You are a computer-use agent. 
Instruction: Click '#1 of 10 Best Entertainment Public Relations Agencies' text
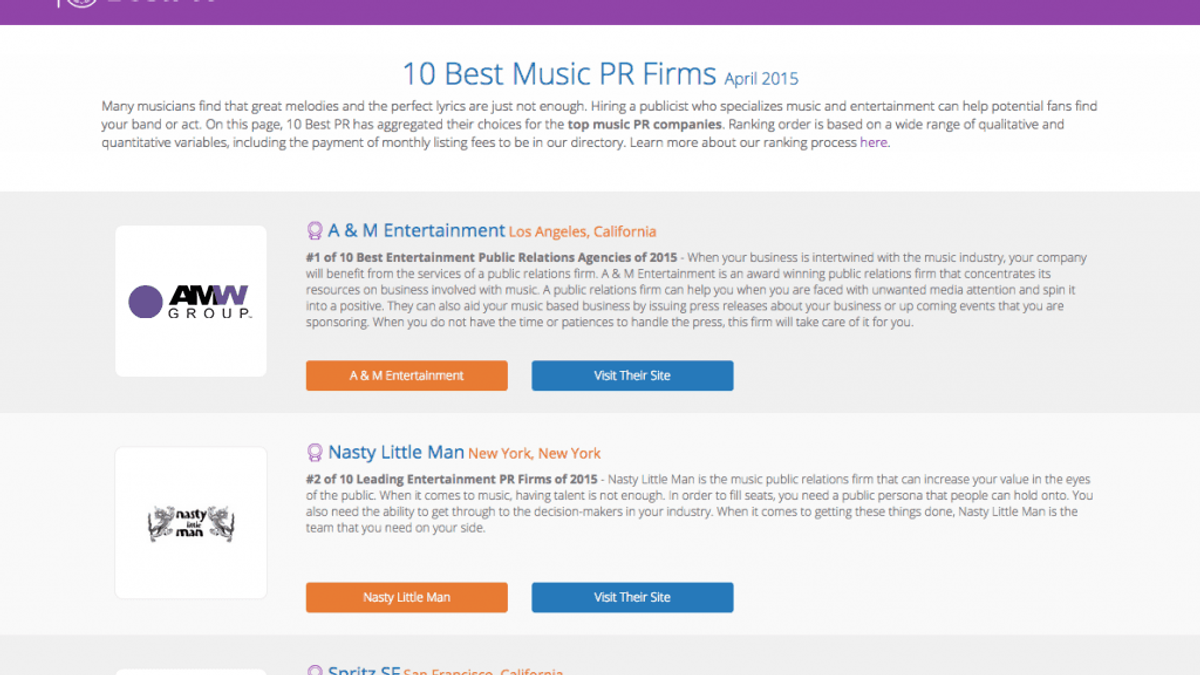coord(492,258)
